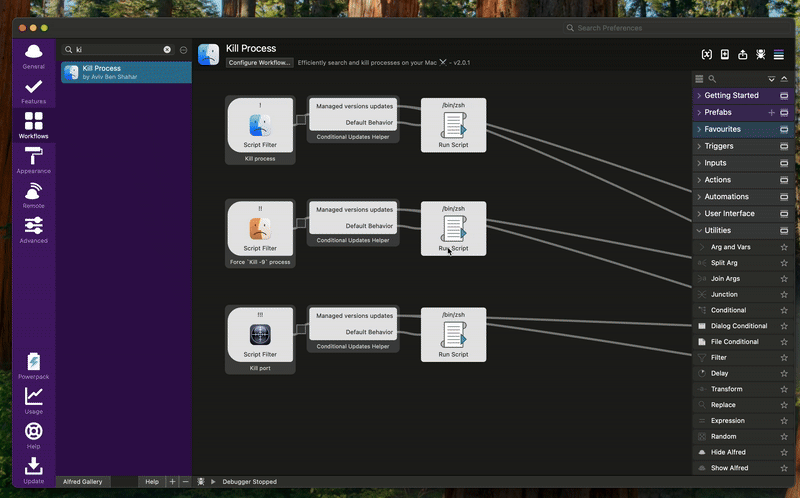The height and width of the screenshot is (498, 800).
Task: Expand all palette sections down-arrow
Action: [x=771, y=79]
